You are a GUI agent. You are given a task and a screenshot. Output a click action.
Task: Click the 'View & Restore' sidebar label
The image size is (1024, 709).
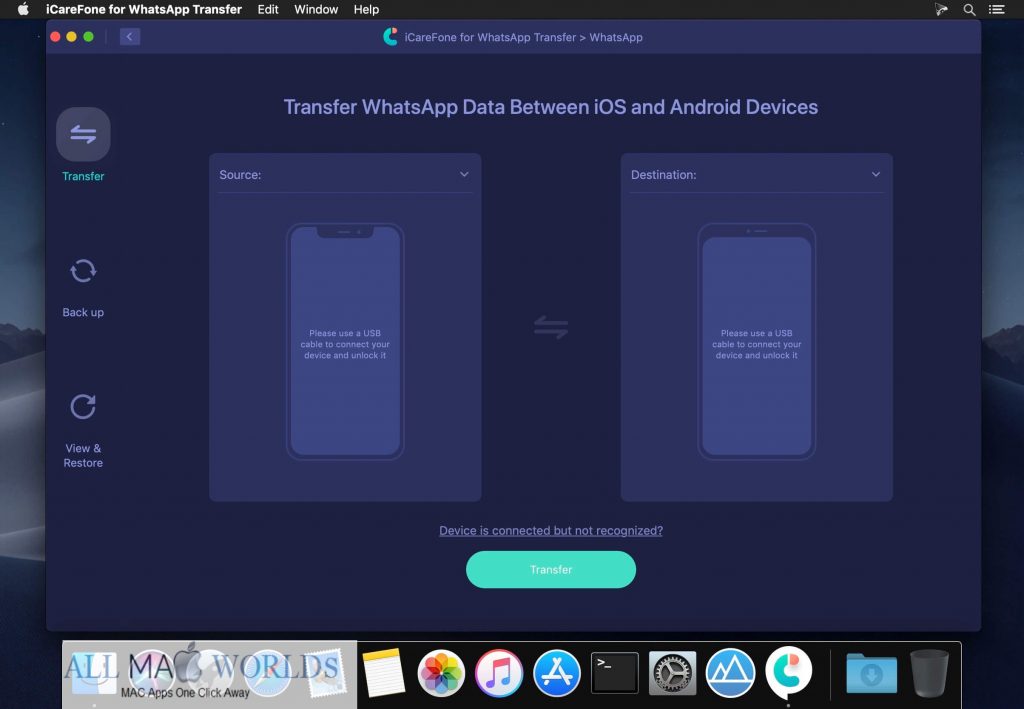point(83,456)
